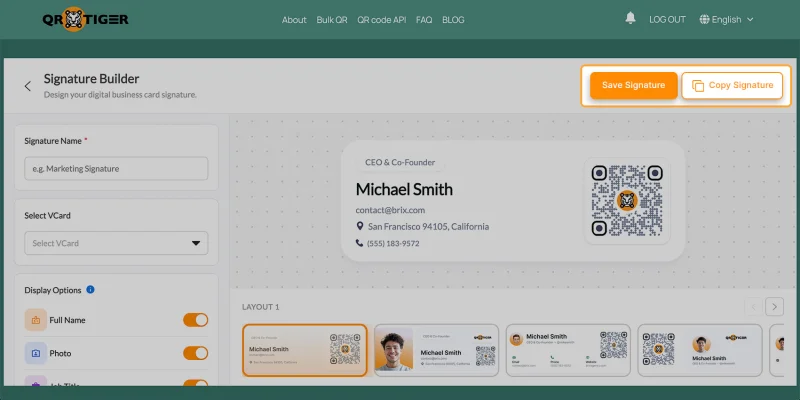Click the QR Tiger logo
This screenshot has height=400, width=800.
tap(85, 19)
